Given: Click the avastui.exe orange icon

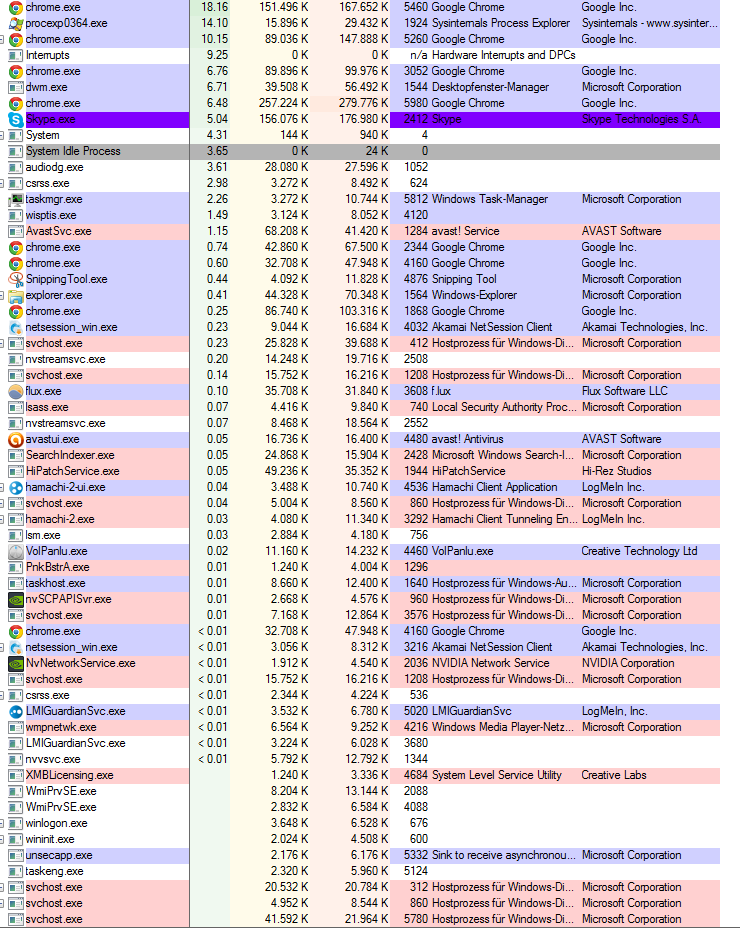Looking at the screenshot, I should pyautogui.click(x=16, y=439).
